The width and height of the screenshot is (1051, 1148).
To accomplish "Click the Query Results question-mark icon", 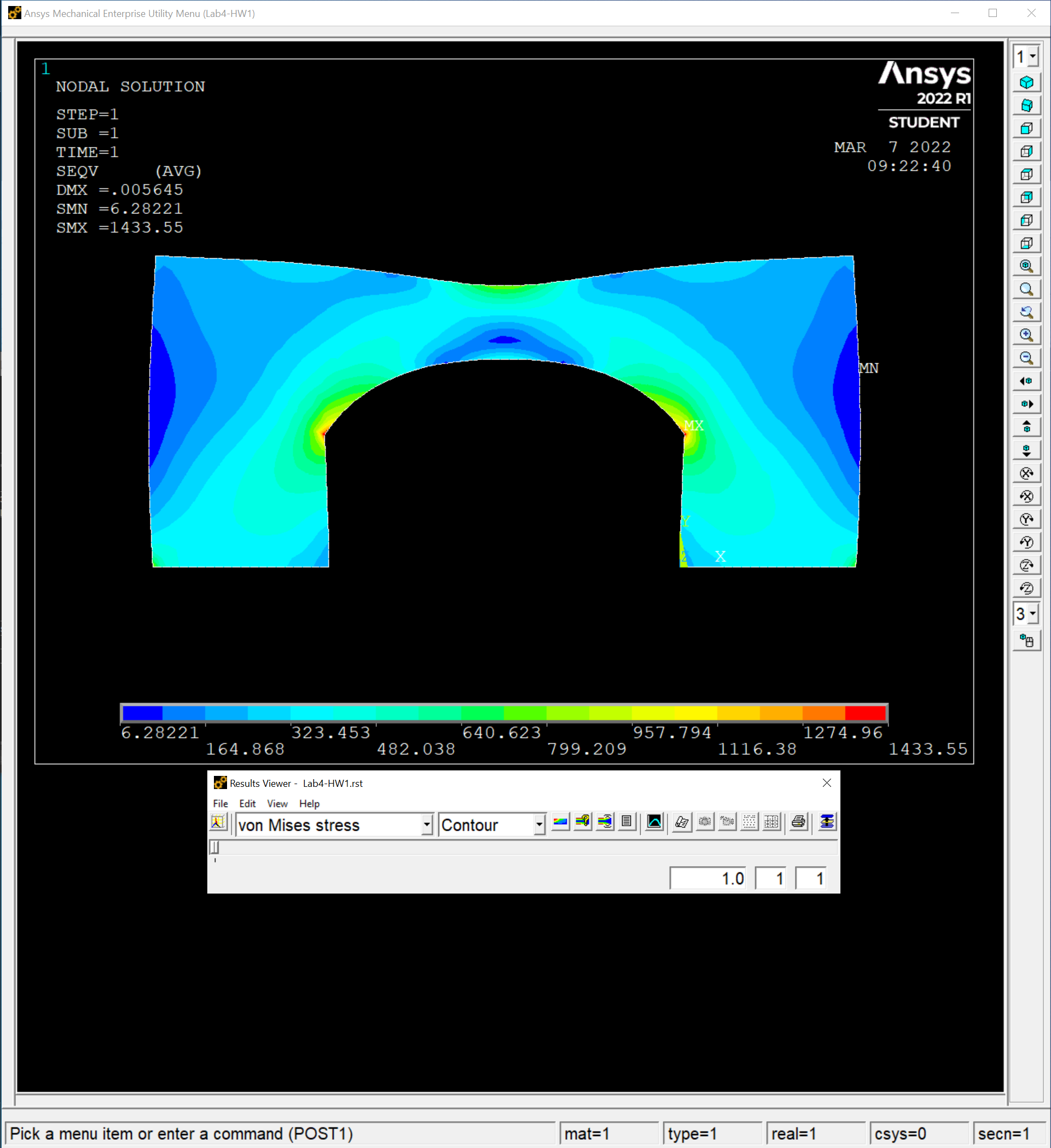I will pos(583,822).
